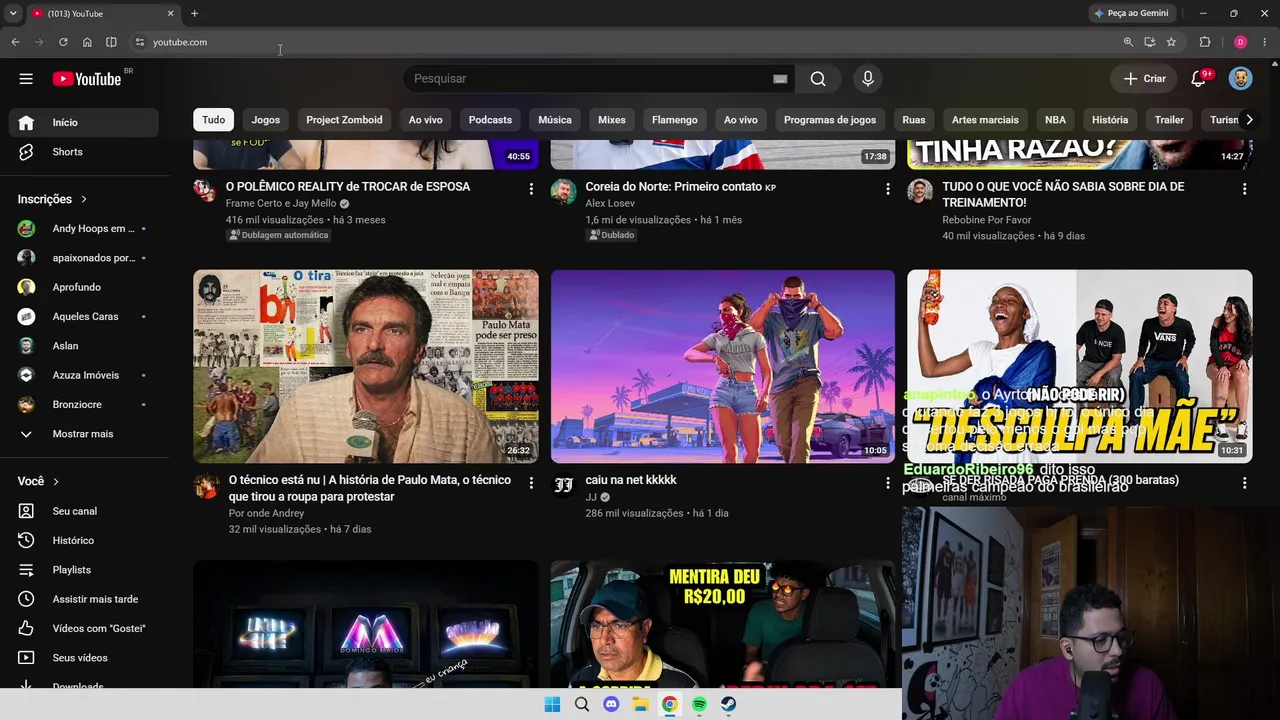The image size is (1280, 720).
Task: Click Peça ao Gemini button
Action: click(x=1131, y=13)
